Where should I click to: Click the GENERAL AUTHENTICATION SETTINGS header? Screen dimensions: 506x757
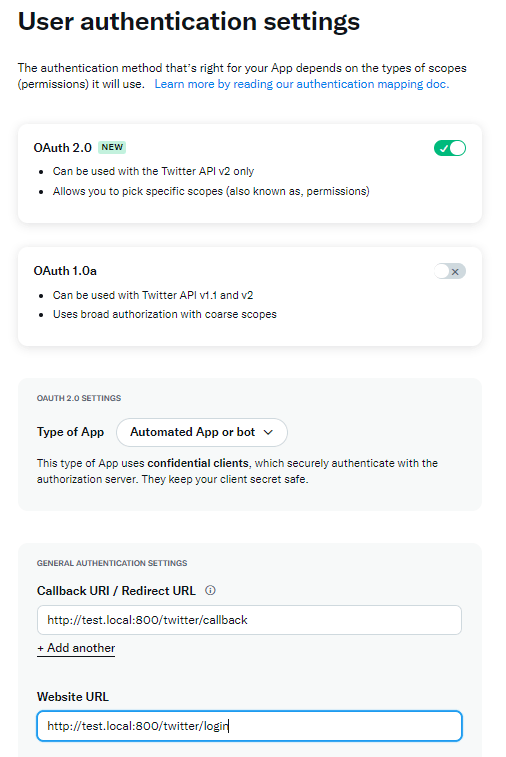point(112,563)
